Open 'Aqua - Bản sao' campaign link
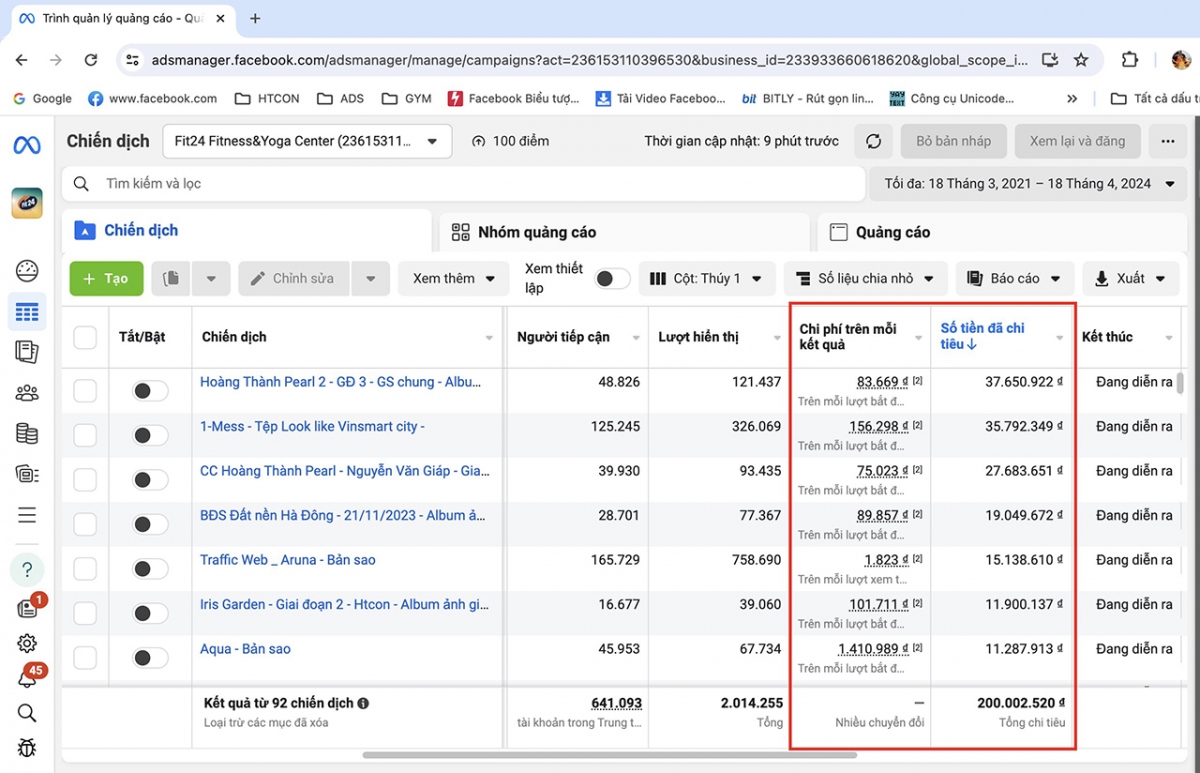Image resolution: width=1200 pixels, height=773 pixels. [x=245, y=649]
